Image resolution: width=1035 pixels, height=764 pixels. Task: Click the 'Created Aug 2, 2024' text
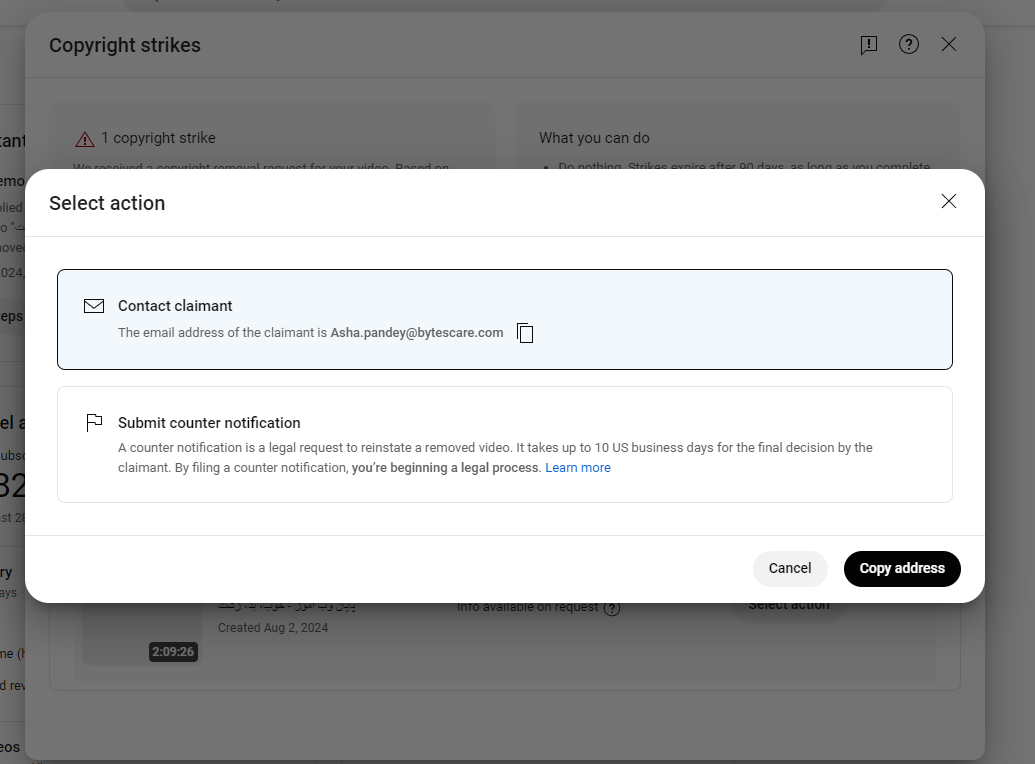pyautogui.click(x=273, y=628)
